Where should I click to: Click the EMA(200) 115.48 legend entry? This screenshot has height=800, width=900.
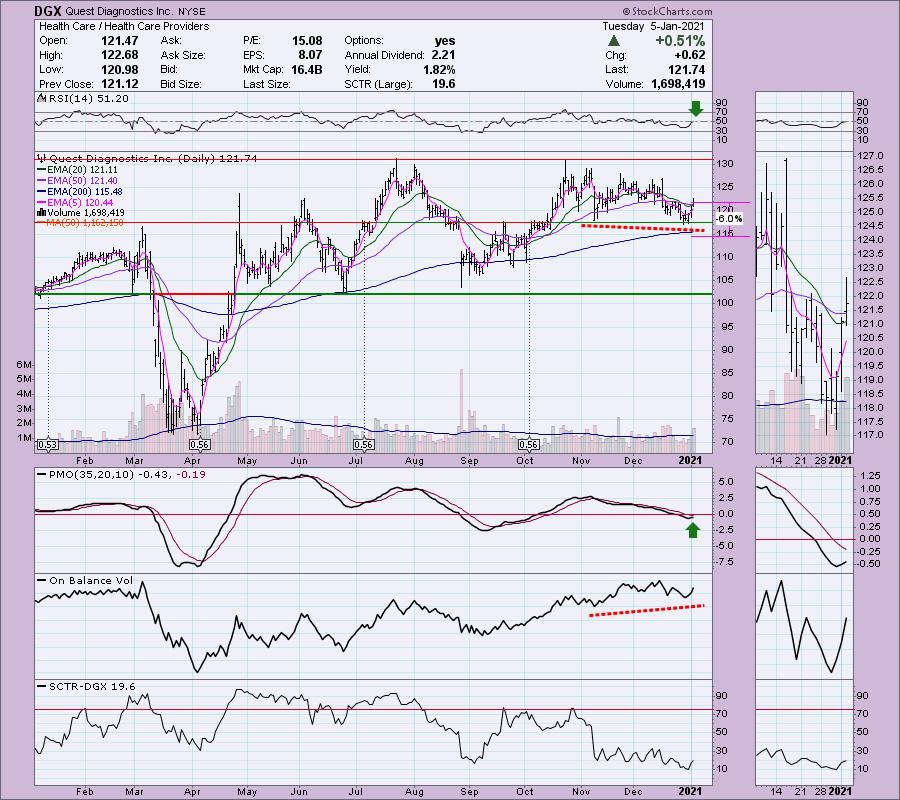click(85, 192)
